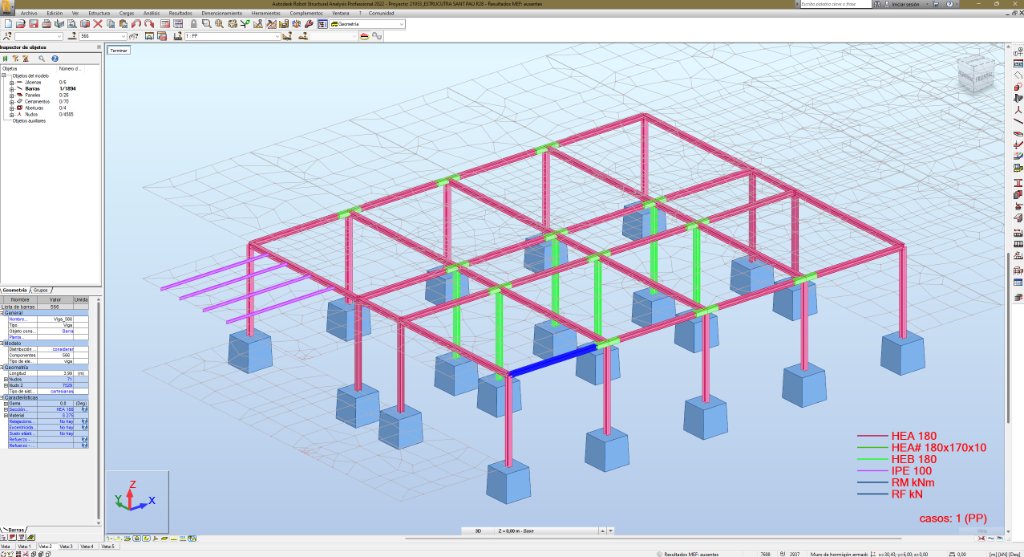Screen dimensions: 1024x557
Task: Open the bar selection dropdown showing 556
Action: pyautogui.click(x=123, y=37)
